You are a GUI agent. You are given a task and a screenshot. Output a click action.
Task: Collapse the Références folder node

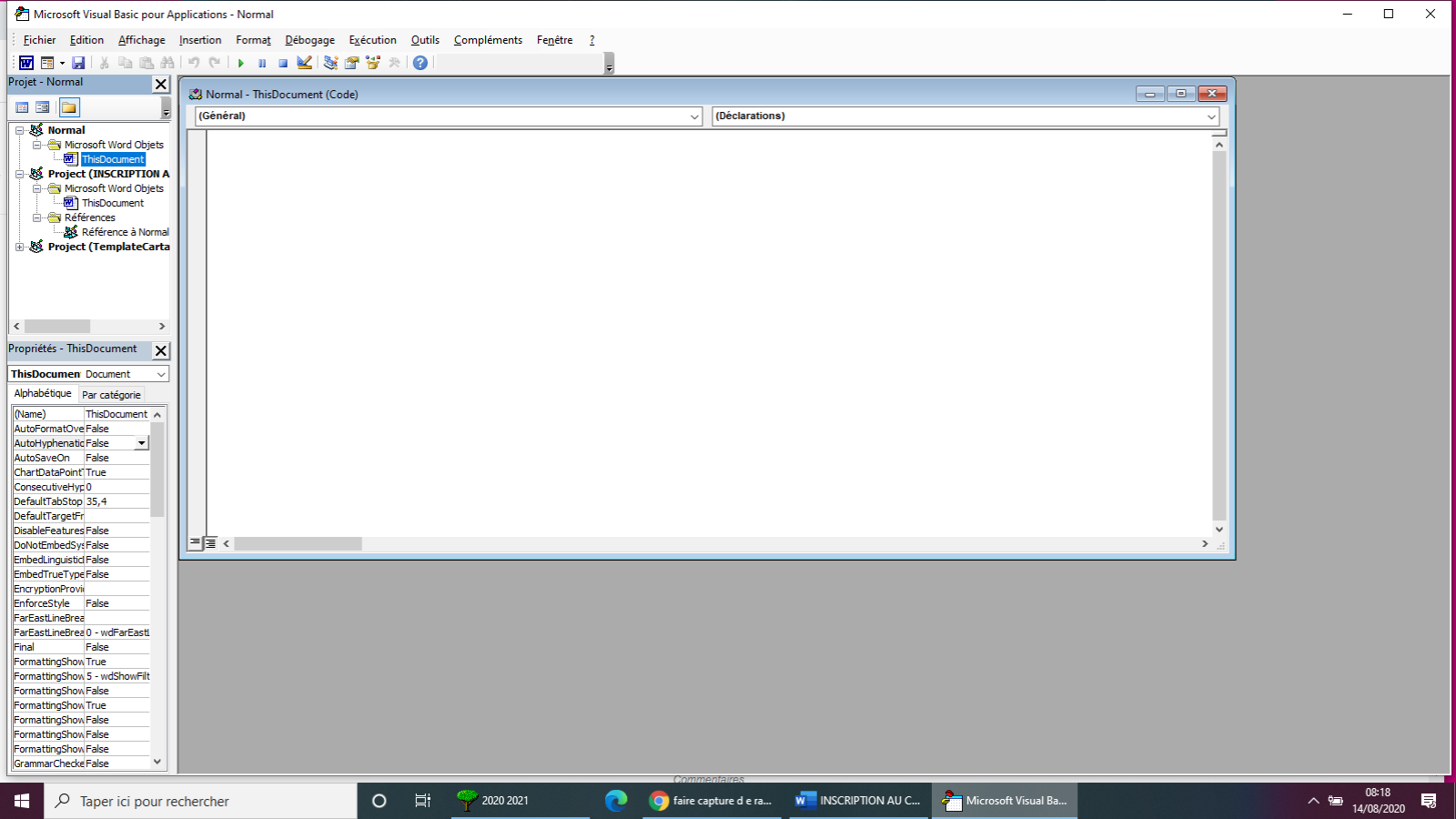coord(37,217)
